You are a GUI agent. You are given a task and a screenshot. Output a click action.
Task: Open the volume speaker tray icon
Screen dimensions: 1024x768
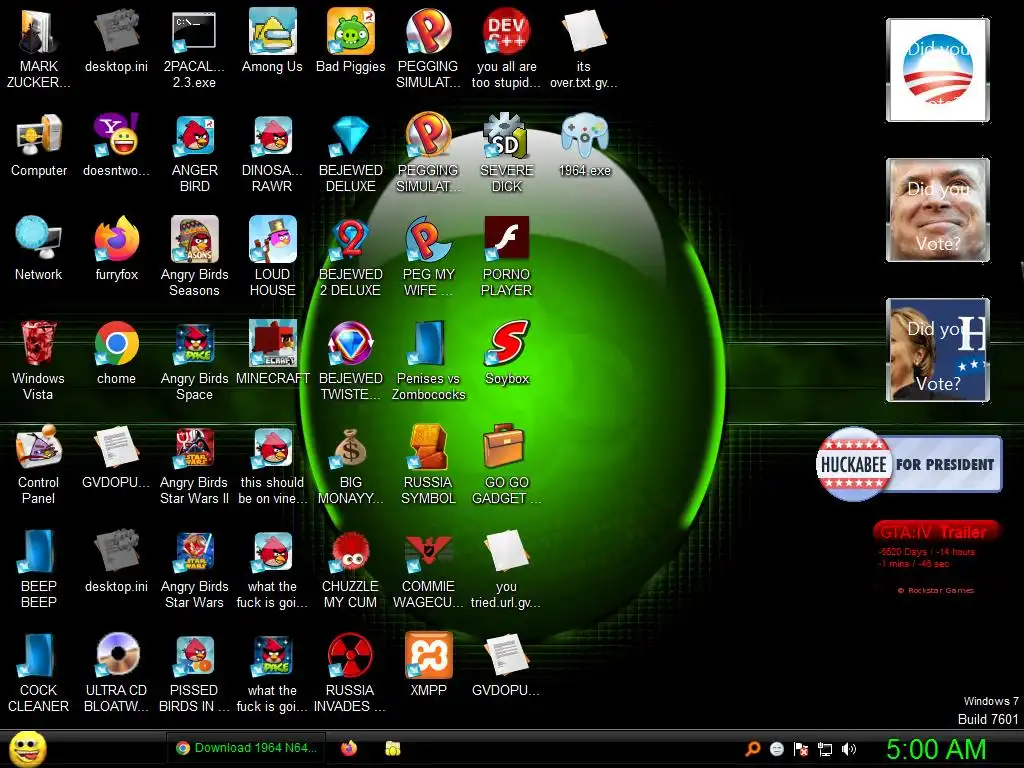849,749
